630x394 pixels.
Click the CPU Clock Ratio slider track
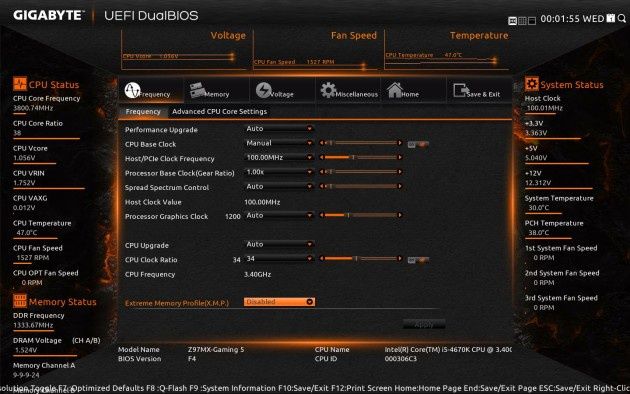(360, 259)
